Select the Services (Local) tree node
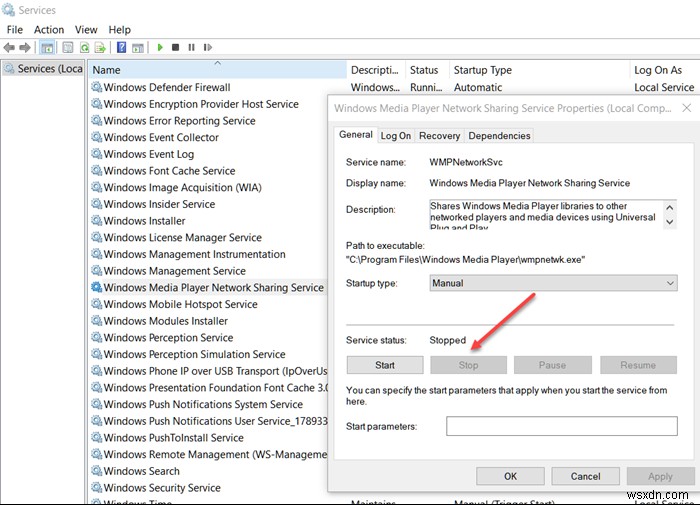700x505 pixels. click(43, 69)
